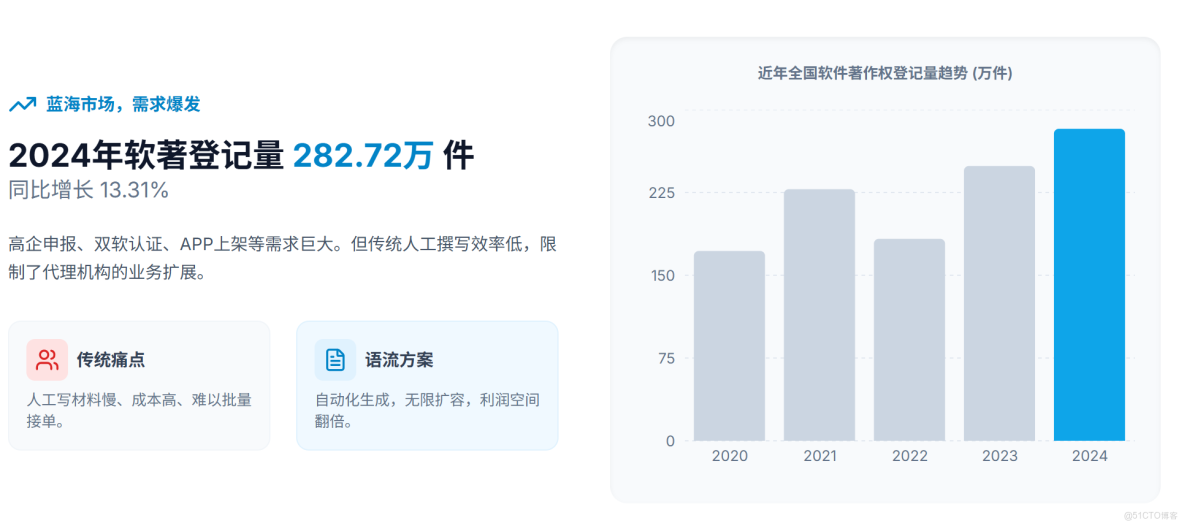Click the 2024 x-axis label

click(x=1089, y=457)
